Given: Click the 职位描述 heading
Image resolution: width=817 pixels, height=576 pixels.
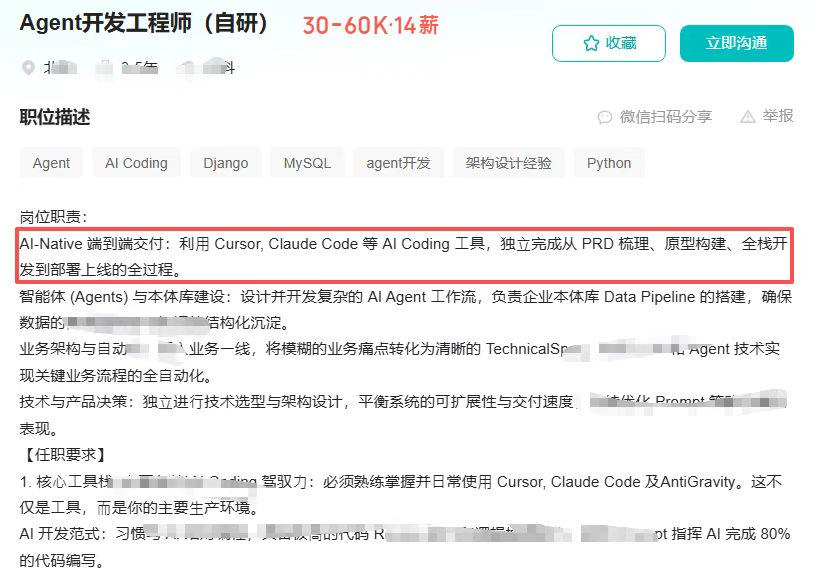Looking at the screenshot, I should coord(55,117).
